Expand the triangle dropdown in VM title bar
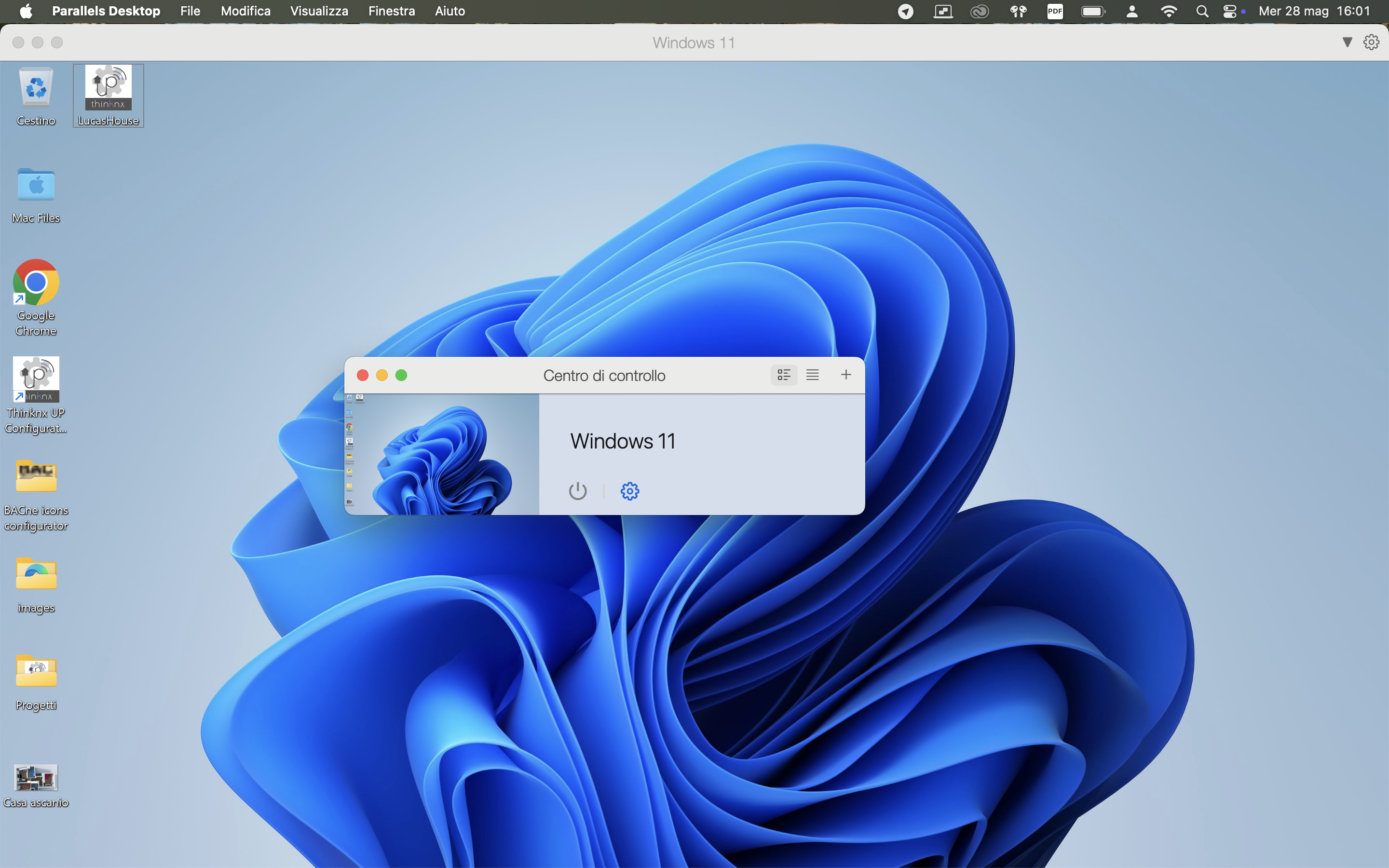Image resolution: width=1389 pixels, height=868 pixels. (1347, 42)
